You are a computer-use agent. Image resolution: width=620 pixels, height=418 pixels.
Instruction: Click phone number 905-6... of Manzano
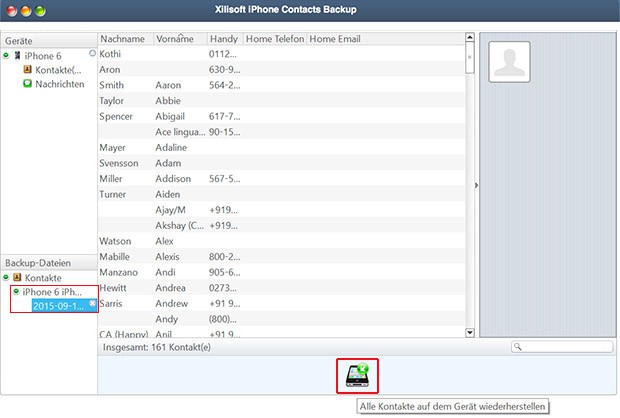click(224, 272)
